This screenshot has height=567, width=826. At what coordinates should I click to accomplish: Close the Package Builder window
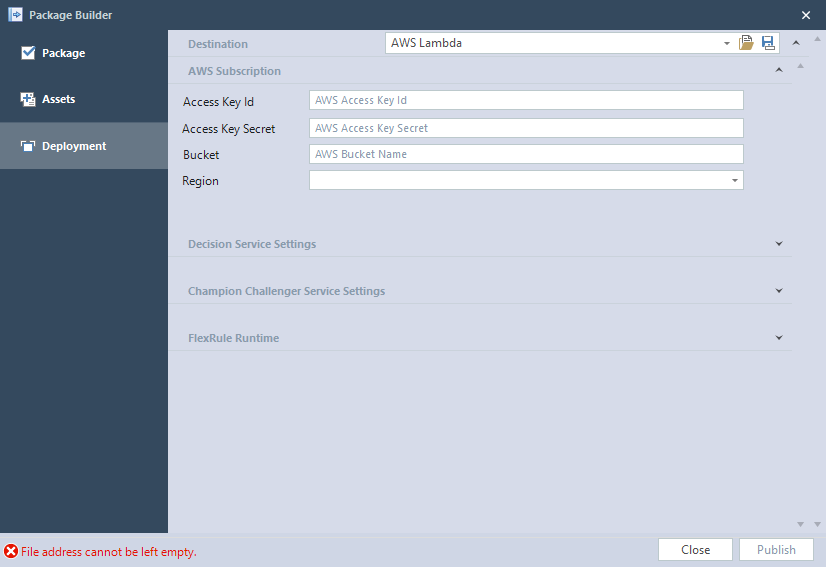point(806,15)
